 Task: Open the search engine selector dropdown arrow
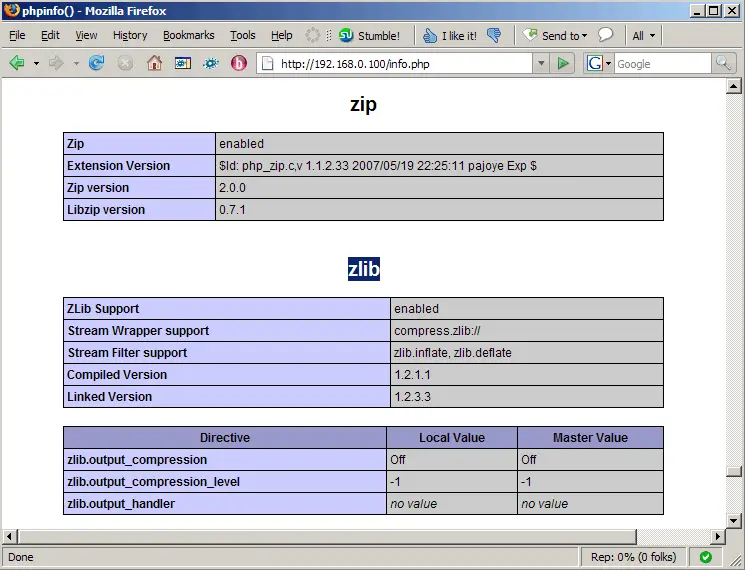pyautogui.click(x=608, y=63)
